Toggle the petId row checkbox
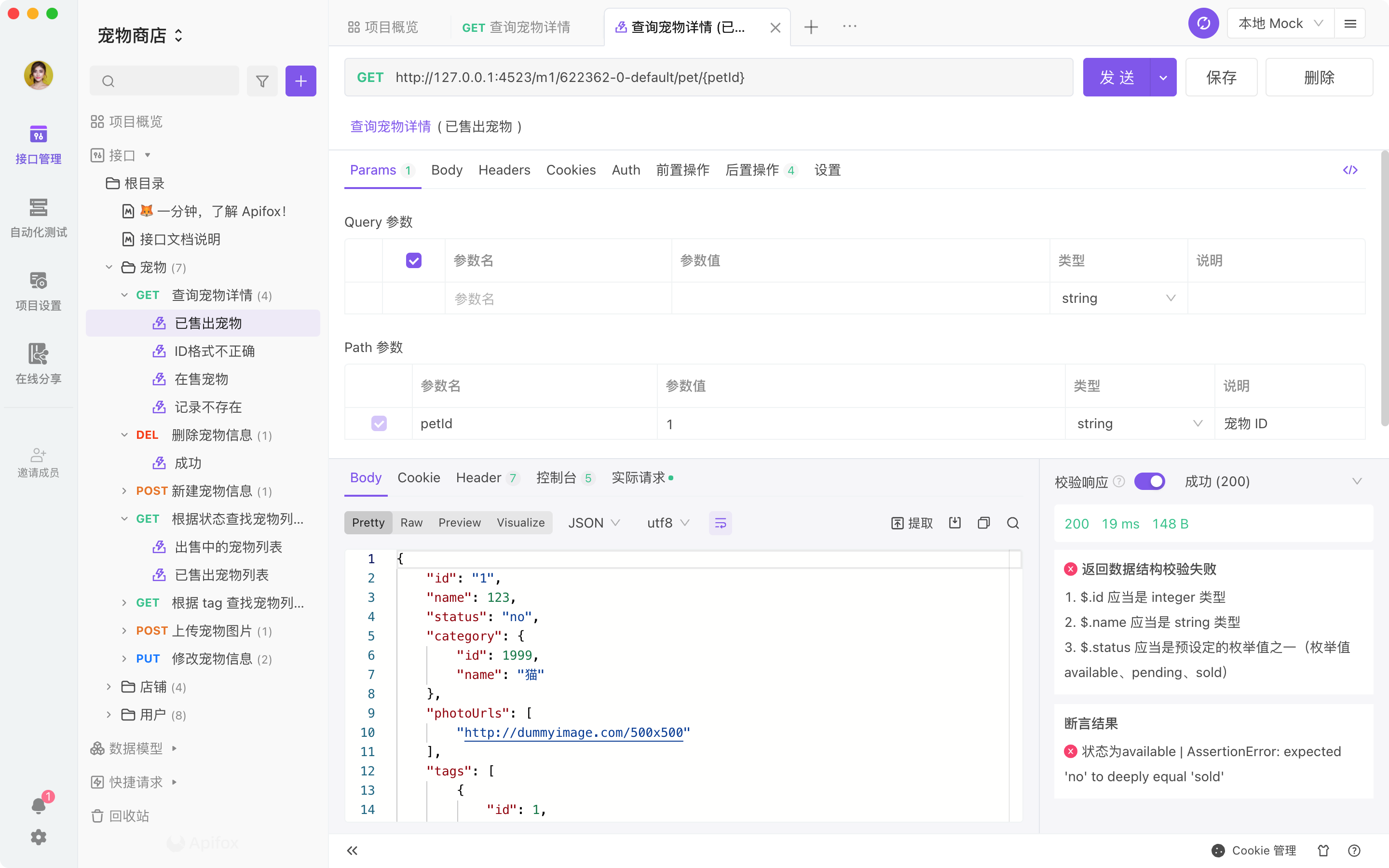Viewport: 1389px width, 868px height. coord(379,424)
